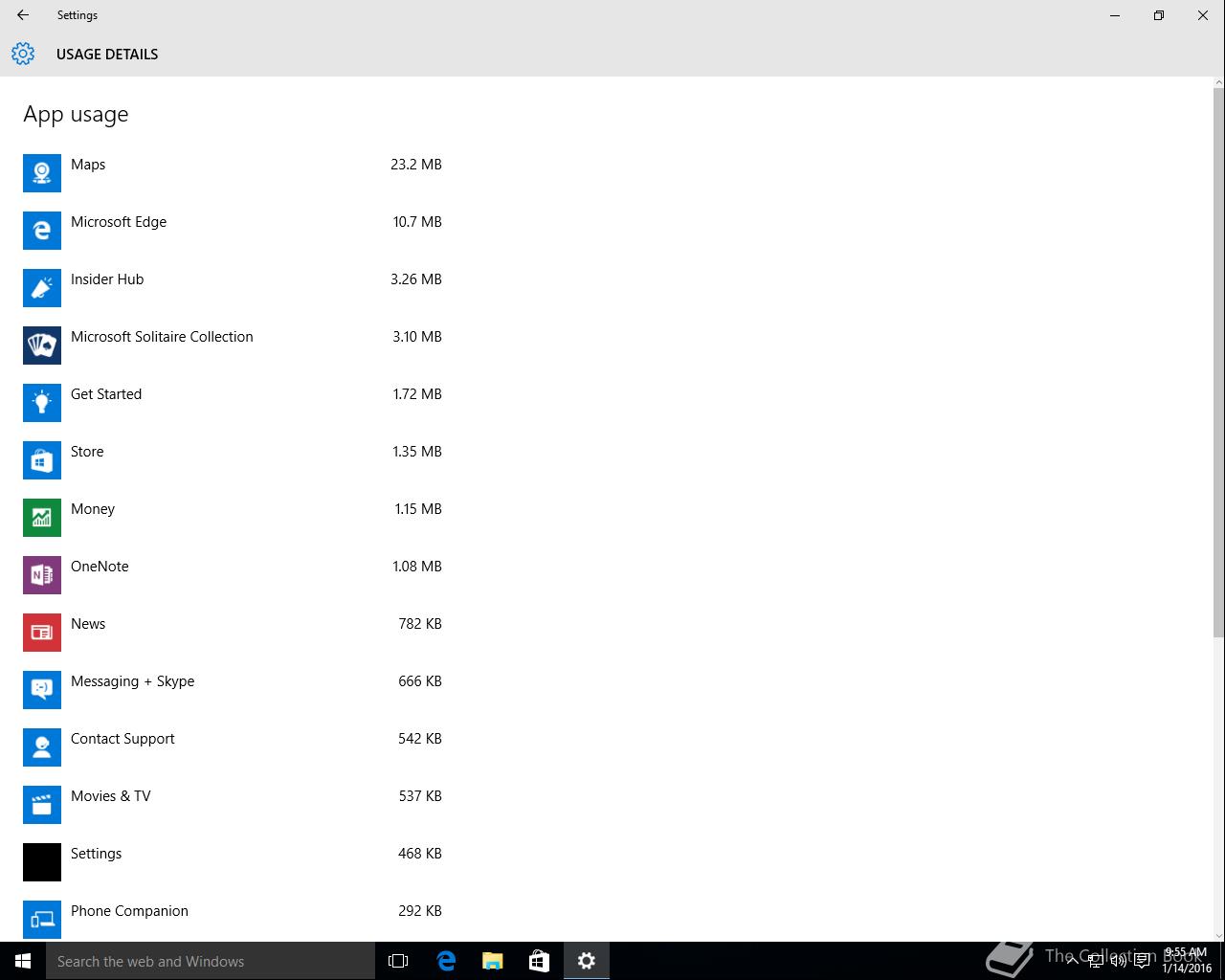1225x980 pixels.
Task: Click the 23.2 MB usage value
Action: [416, 165]
